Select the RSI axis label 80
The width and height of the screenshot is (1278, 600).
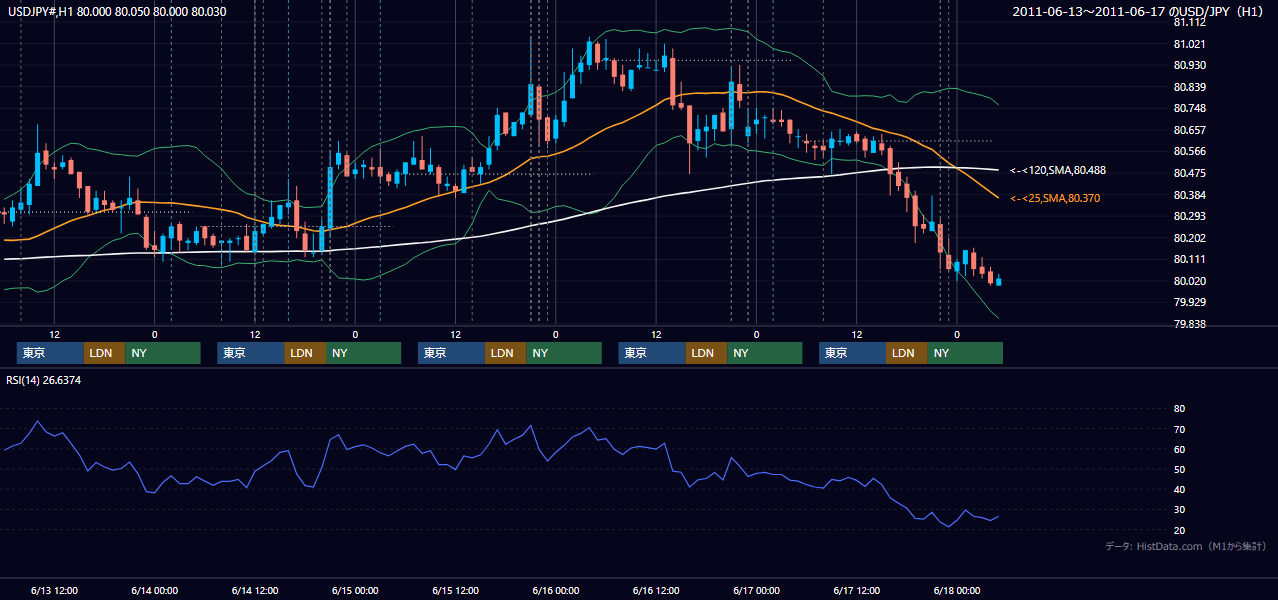click(x=1179, y=409)
